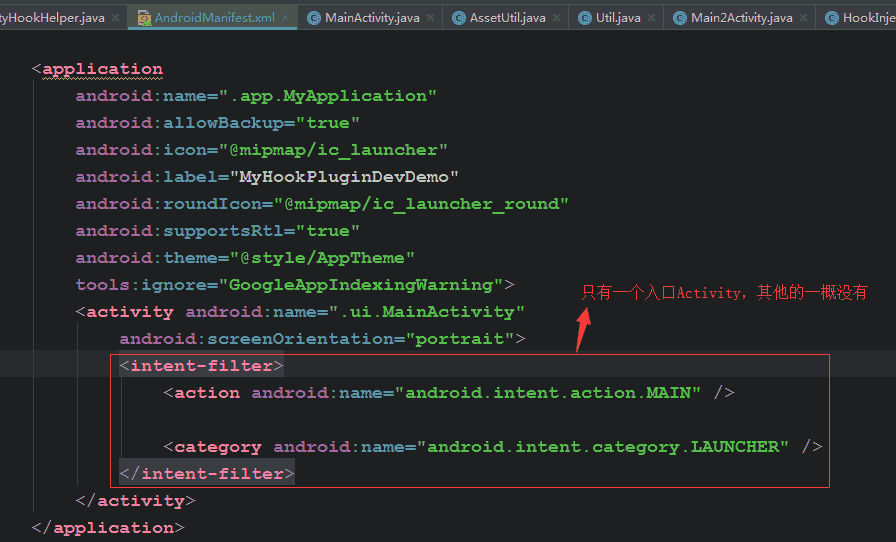Screen dimensions: 896x542
Task: Click the android:allowBackup="true" attribute
Action: 217,123
